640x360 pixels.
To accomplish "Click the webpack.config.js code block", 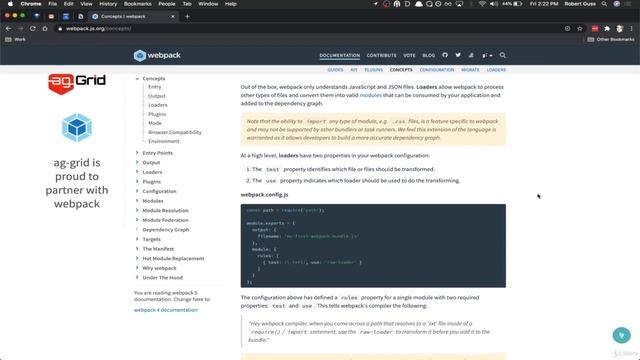I will click(x=373, y=246).
